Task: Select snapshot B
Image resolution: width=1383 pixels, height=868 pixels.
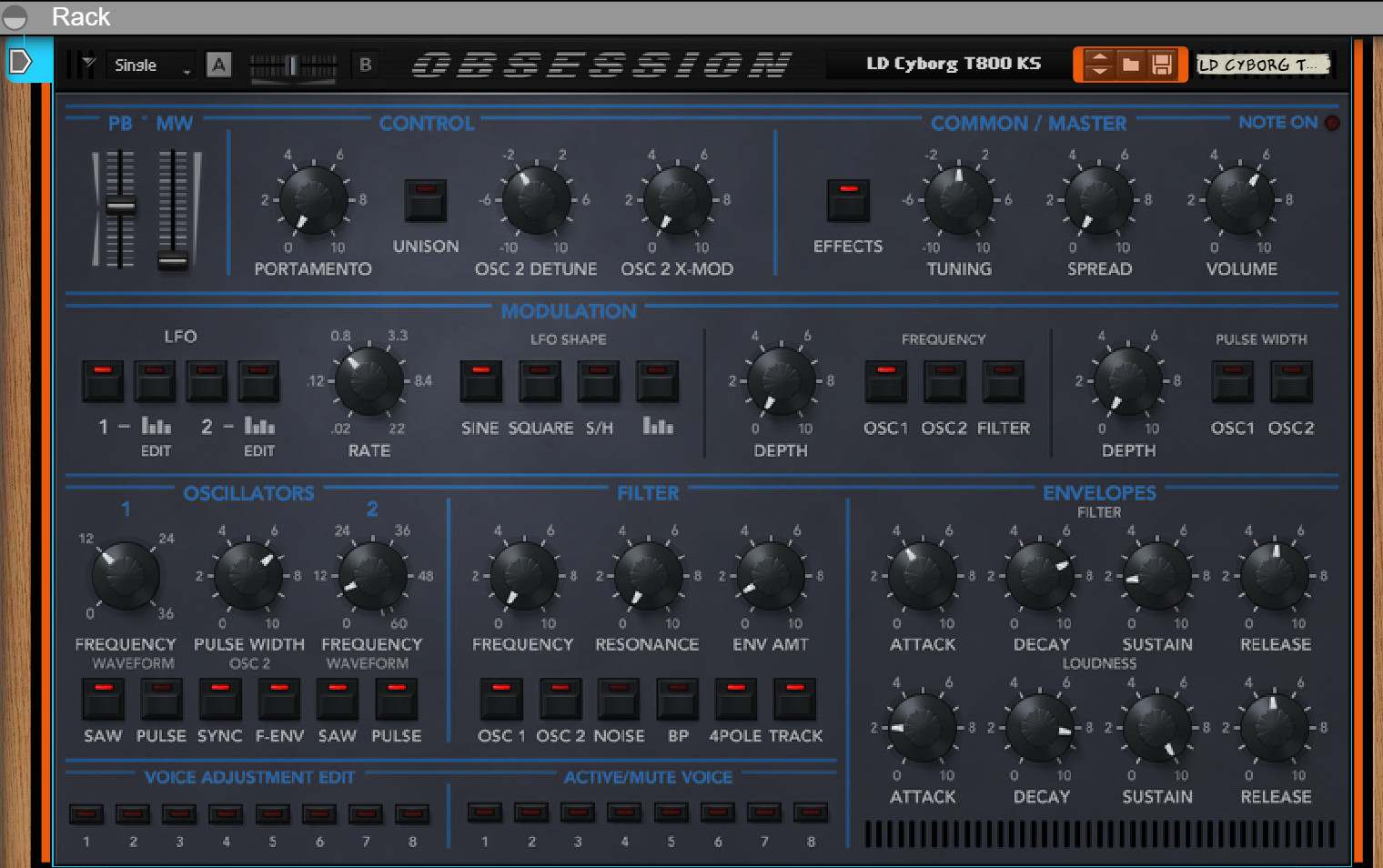Action: [366, 65]
